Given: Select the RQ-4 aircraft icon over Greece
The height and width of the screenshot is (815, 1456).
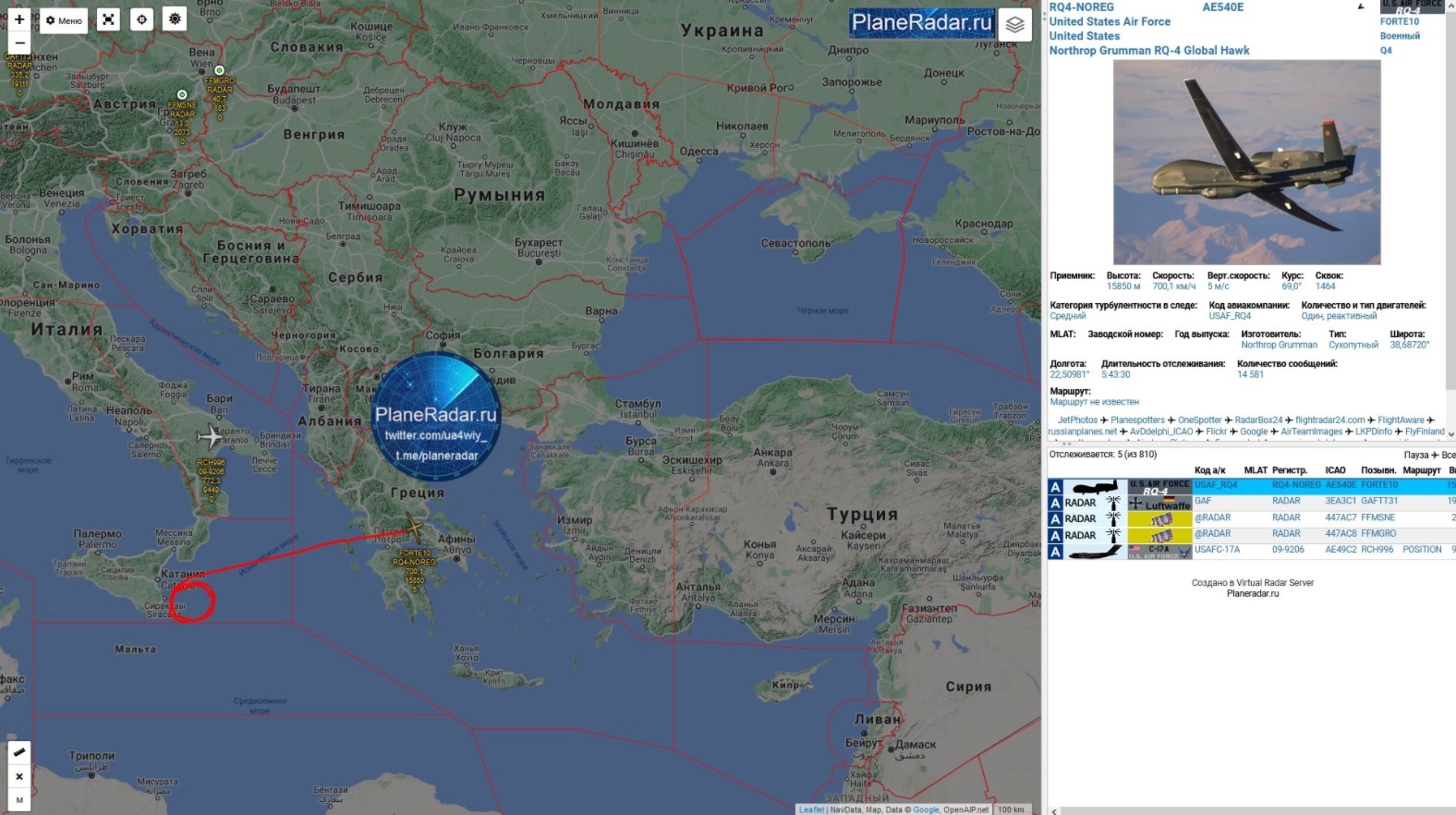Looking at the screenshot, I should 413,529.
